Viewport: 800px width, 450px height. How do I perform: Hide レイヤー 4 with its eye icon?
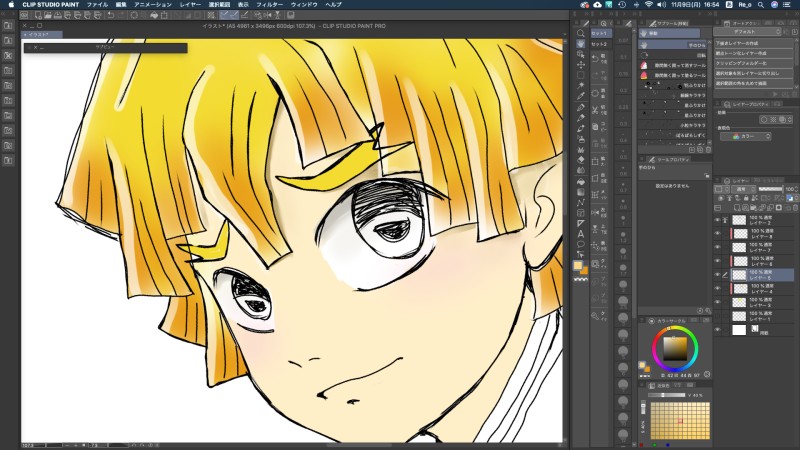pos(717,289)
